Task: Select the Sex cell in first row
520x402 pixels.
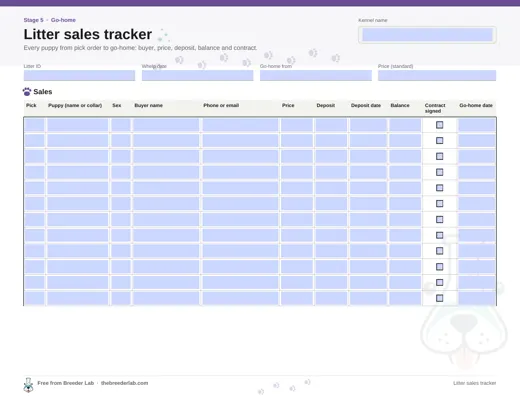Action: click(x=121, y=125)
